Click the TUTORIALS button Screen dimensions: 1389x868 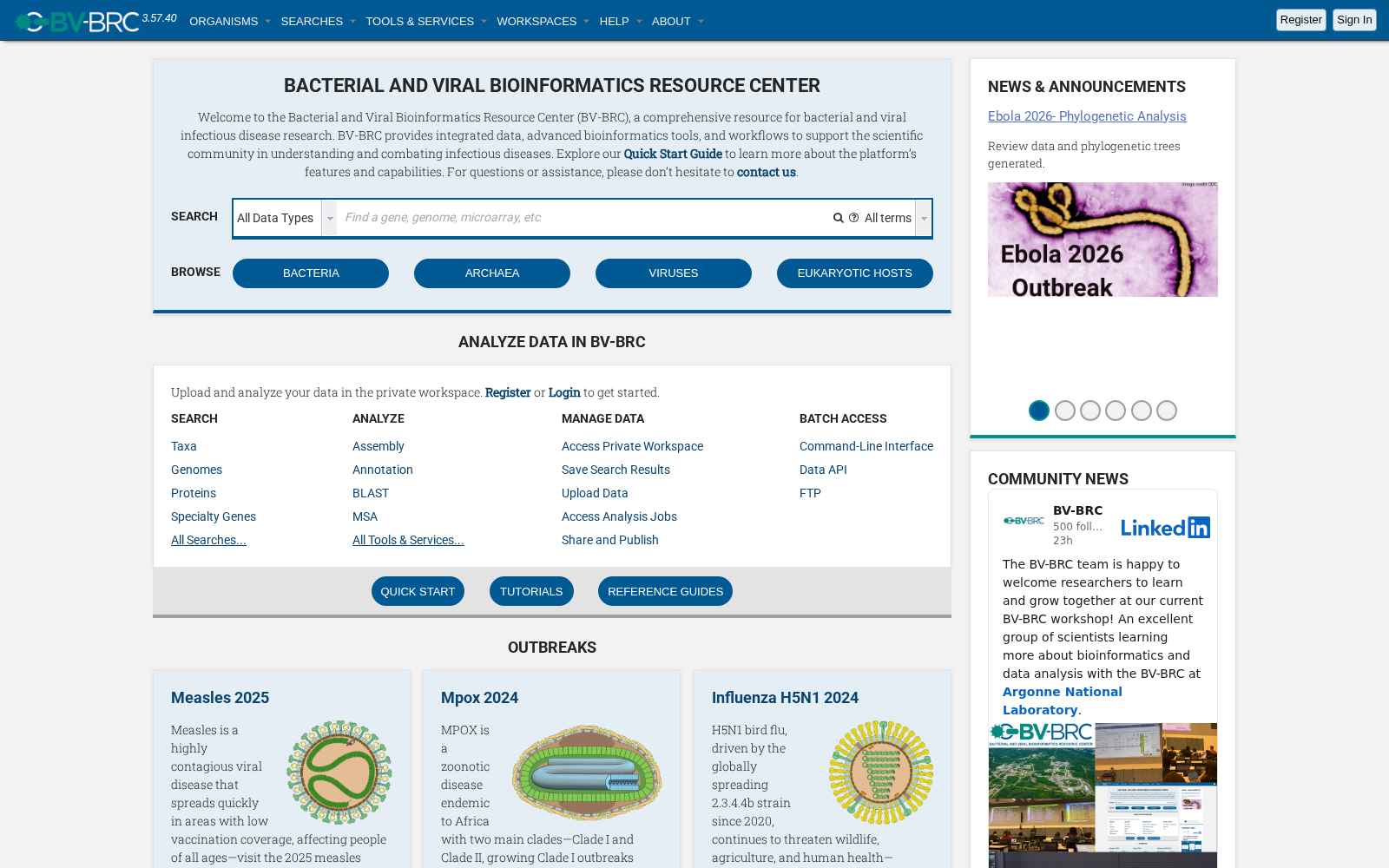point(531,591)
